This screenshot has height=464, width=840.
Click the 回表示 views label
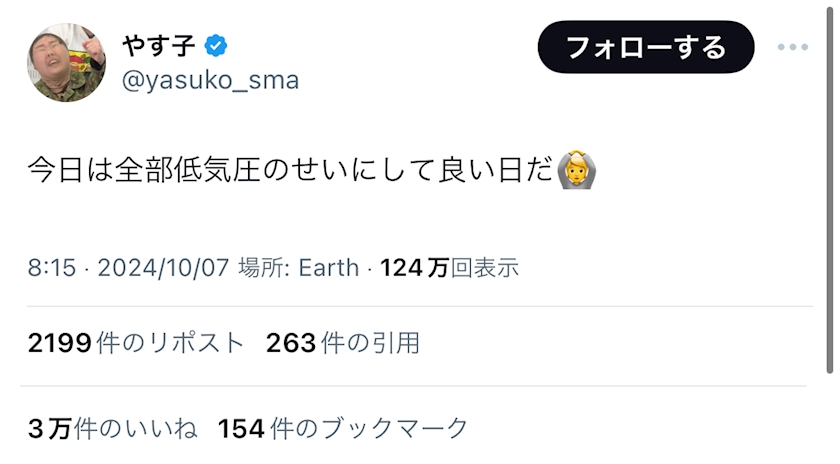pyautogui.click(x=485, y=268)
